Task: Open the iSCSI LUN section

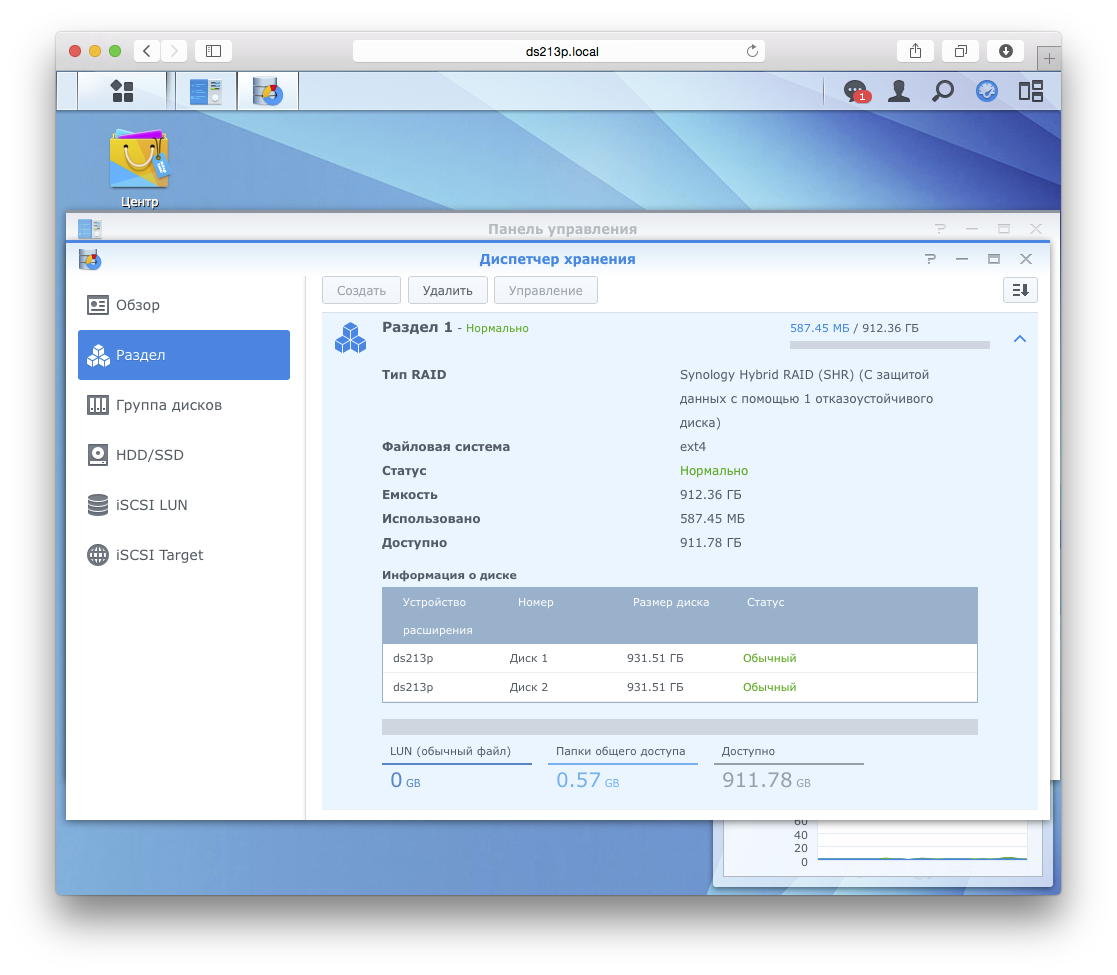Action: (x=184, y=504)
